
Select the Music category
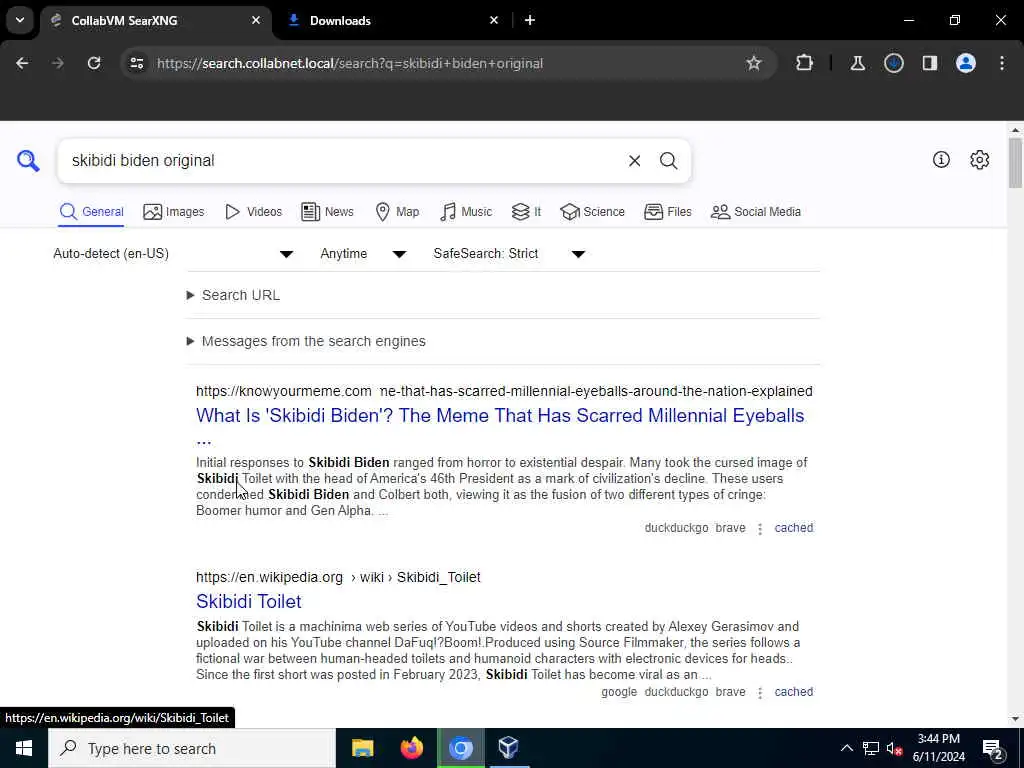(x=466, y=212)
